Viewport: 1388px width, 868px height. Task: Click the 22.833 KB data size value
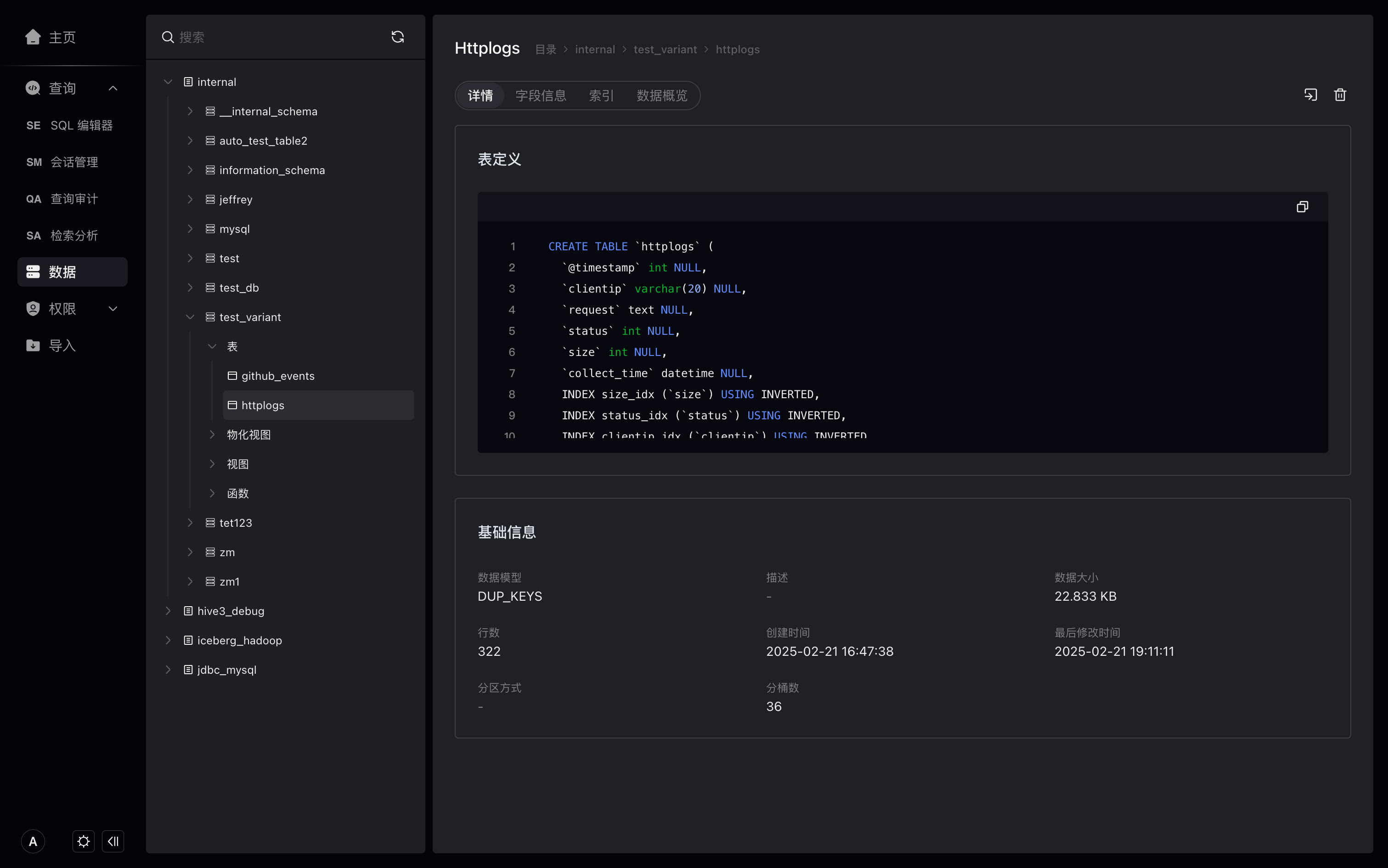pos(1085,596)
